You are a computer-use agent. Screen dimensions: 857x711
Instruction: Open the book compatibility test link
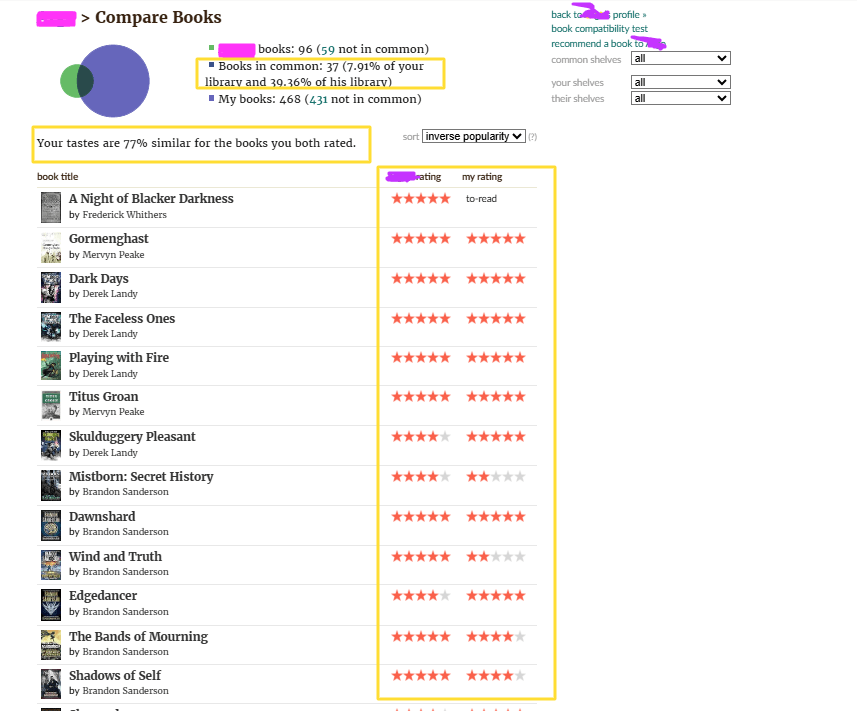tap(599, 29)
